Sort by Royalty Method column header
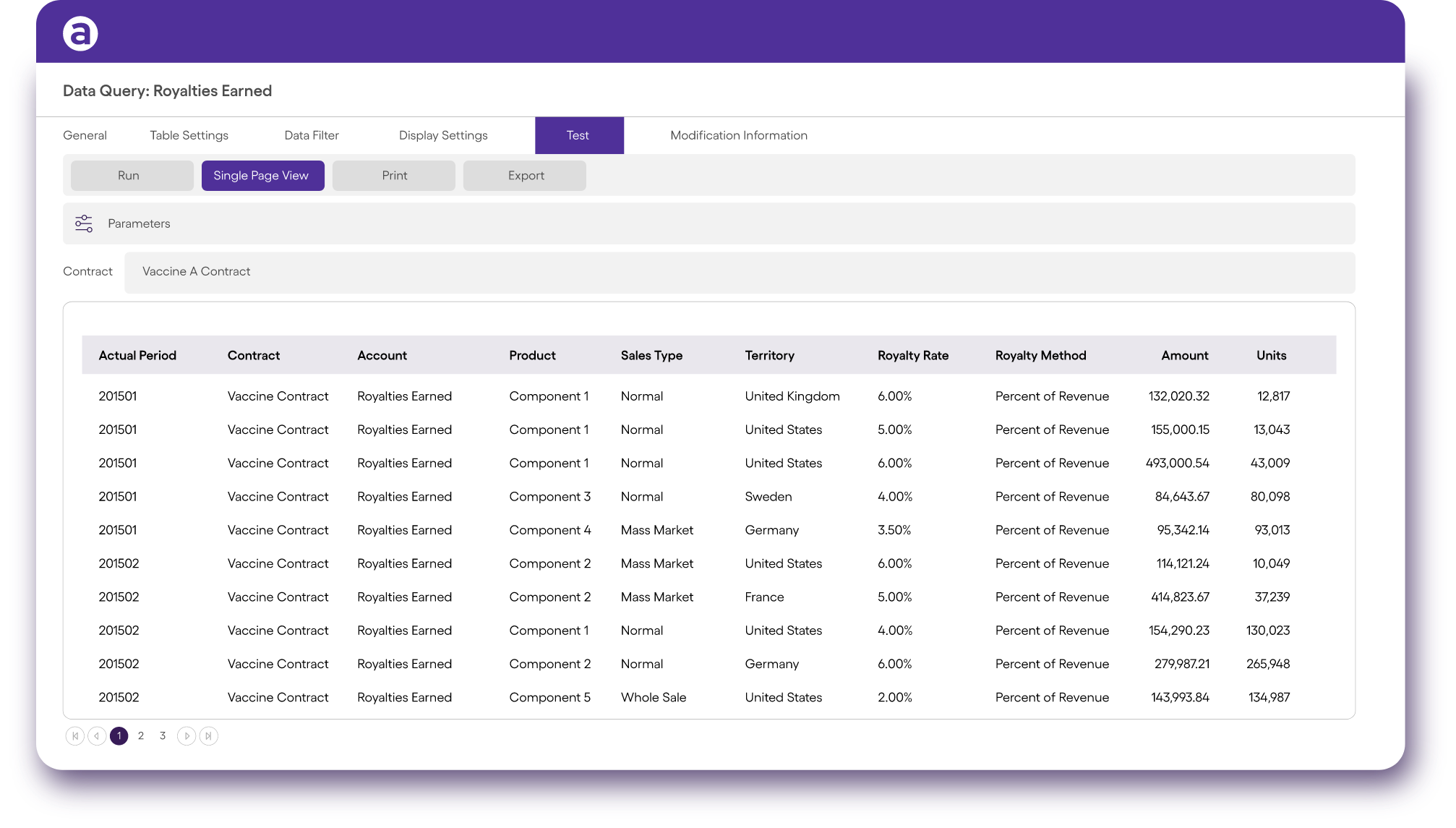This screenshot has height=828, width=1456. click(x=1040, y=356)
